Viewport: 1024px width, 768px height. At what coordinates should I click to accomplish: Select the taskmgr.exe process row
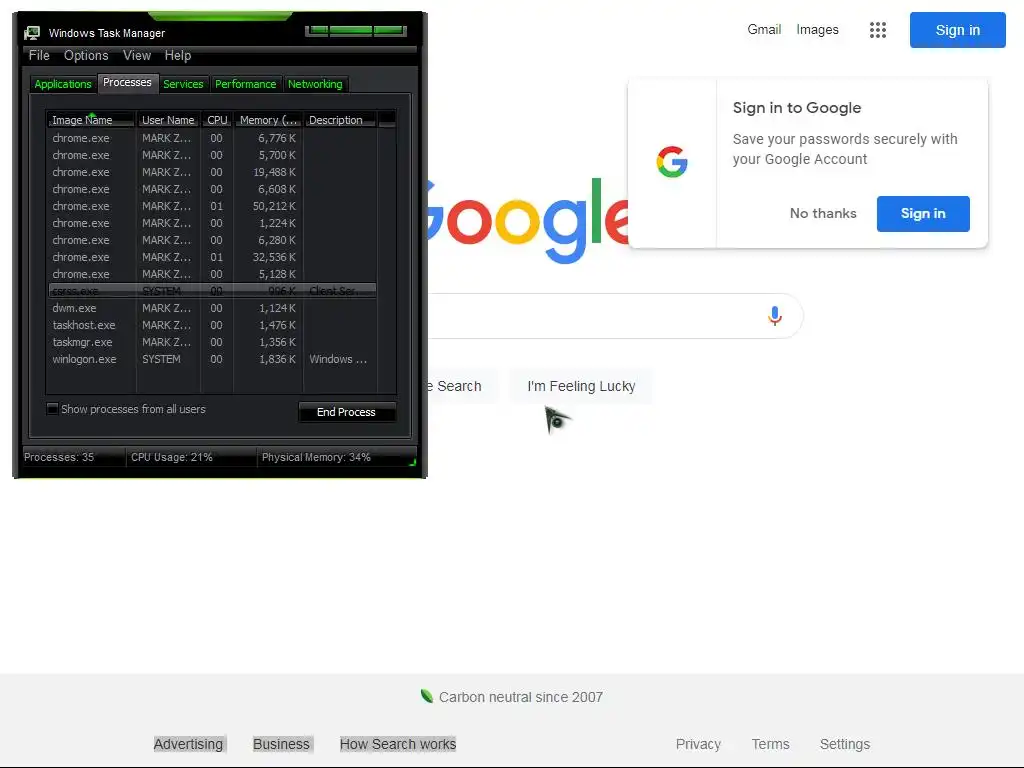pyautogui.click(x=212, y=342)
